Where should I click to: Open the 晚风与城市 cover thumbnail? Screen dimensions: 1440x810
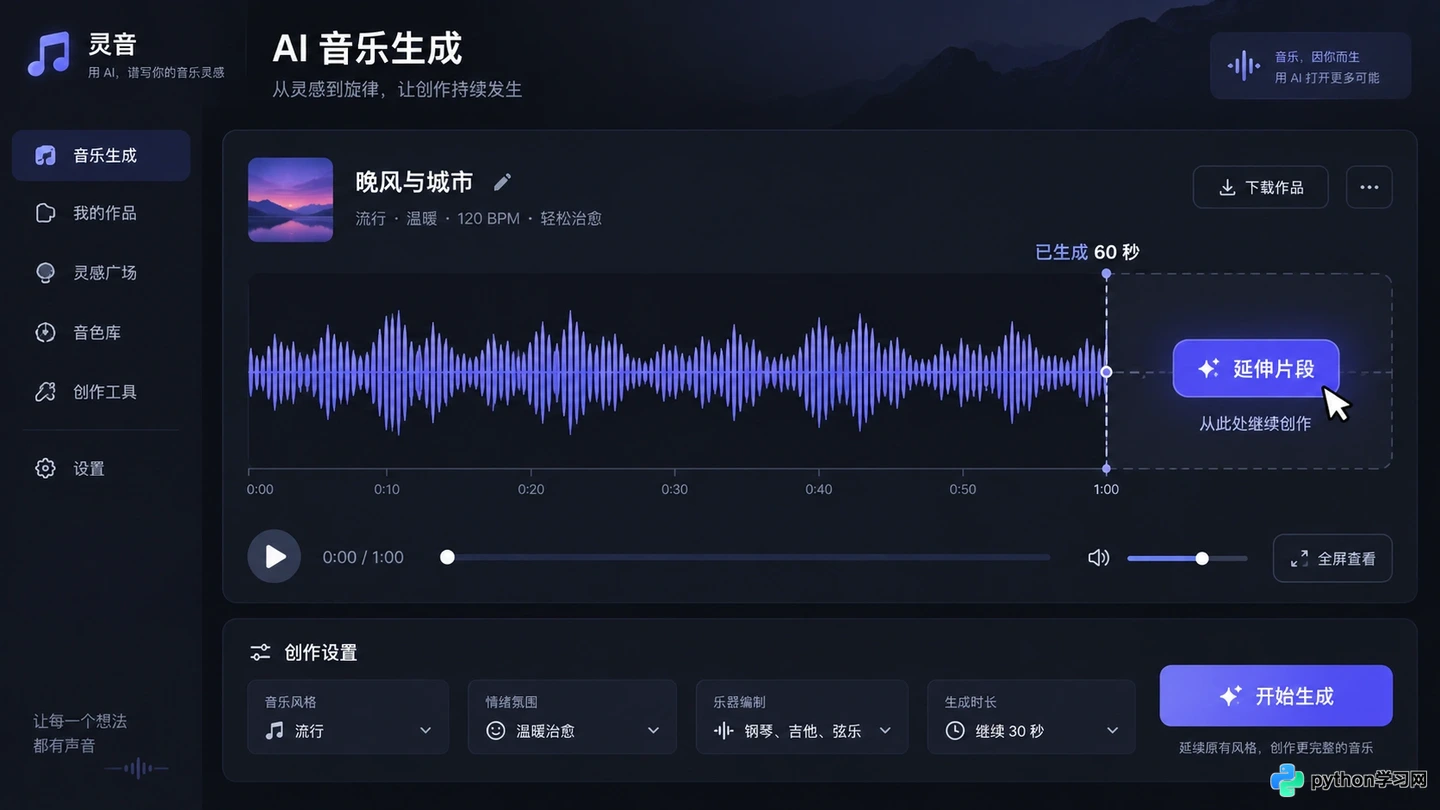point(290,199)
